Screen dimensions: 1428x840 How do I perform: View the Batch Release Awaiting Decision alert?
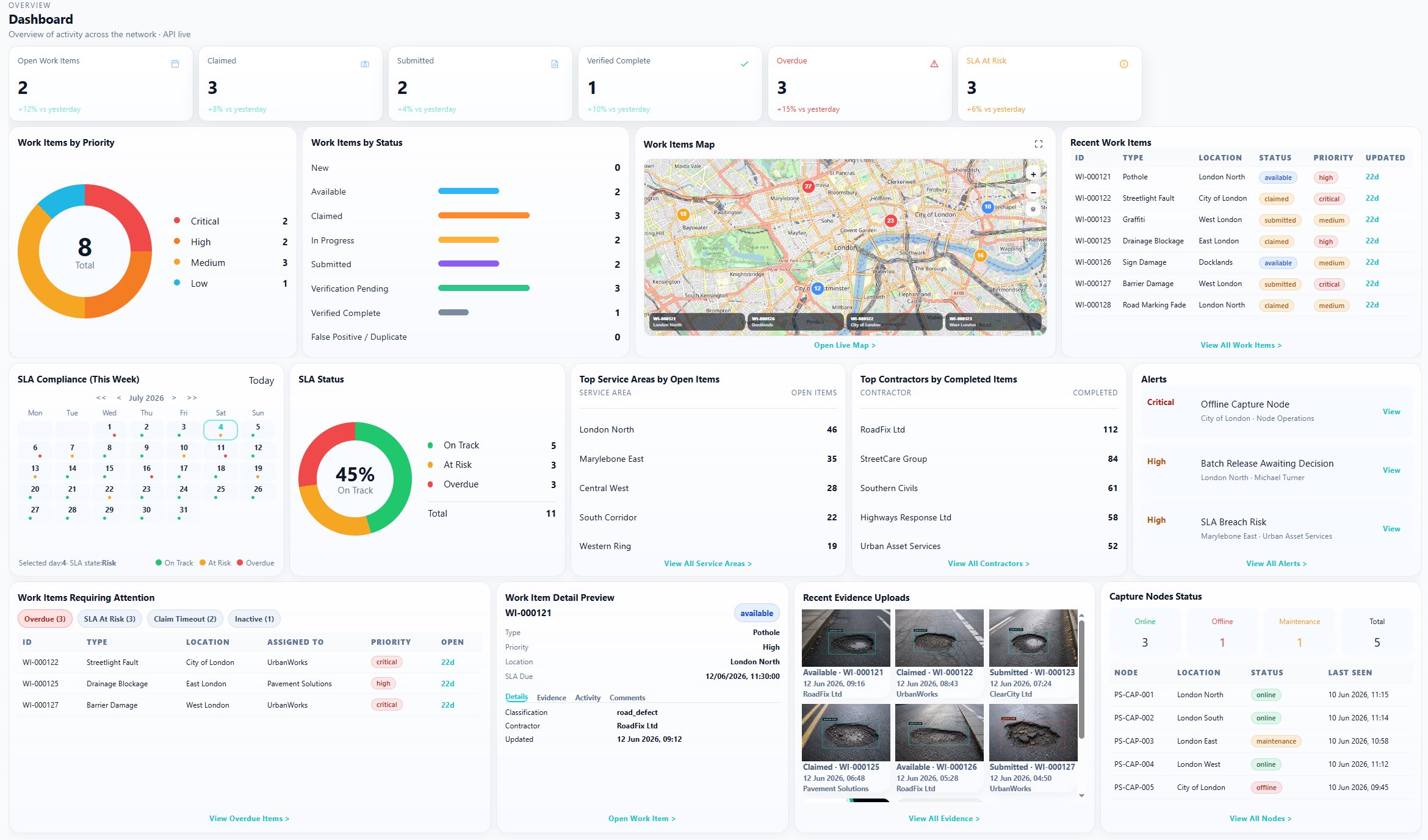[x=1391, y=470]
